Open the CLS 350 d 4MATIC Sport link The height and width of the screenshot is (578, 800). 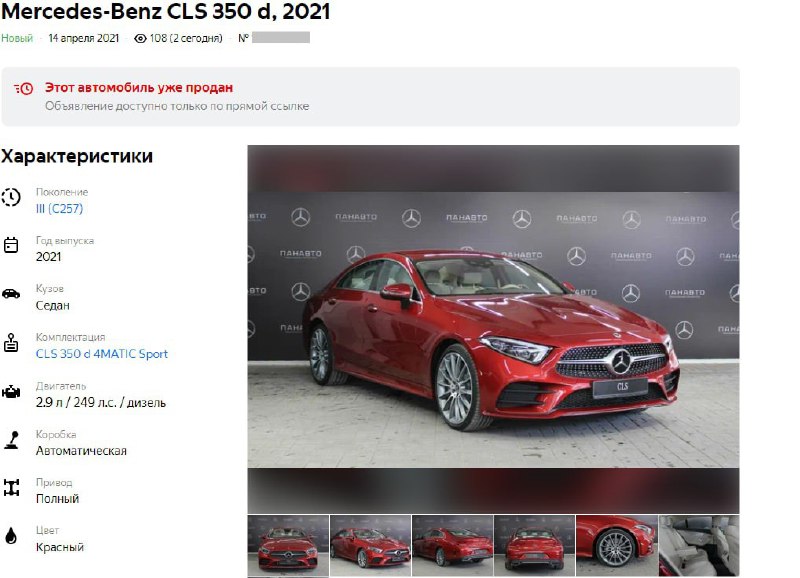click(102, 354)
